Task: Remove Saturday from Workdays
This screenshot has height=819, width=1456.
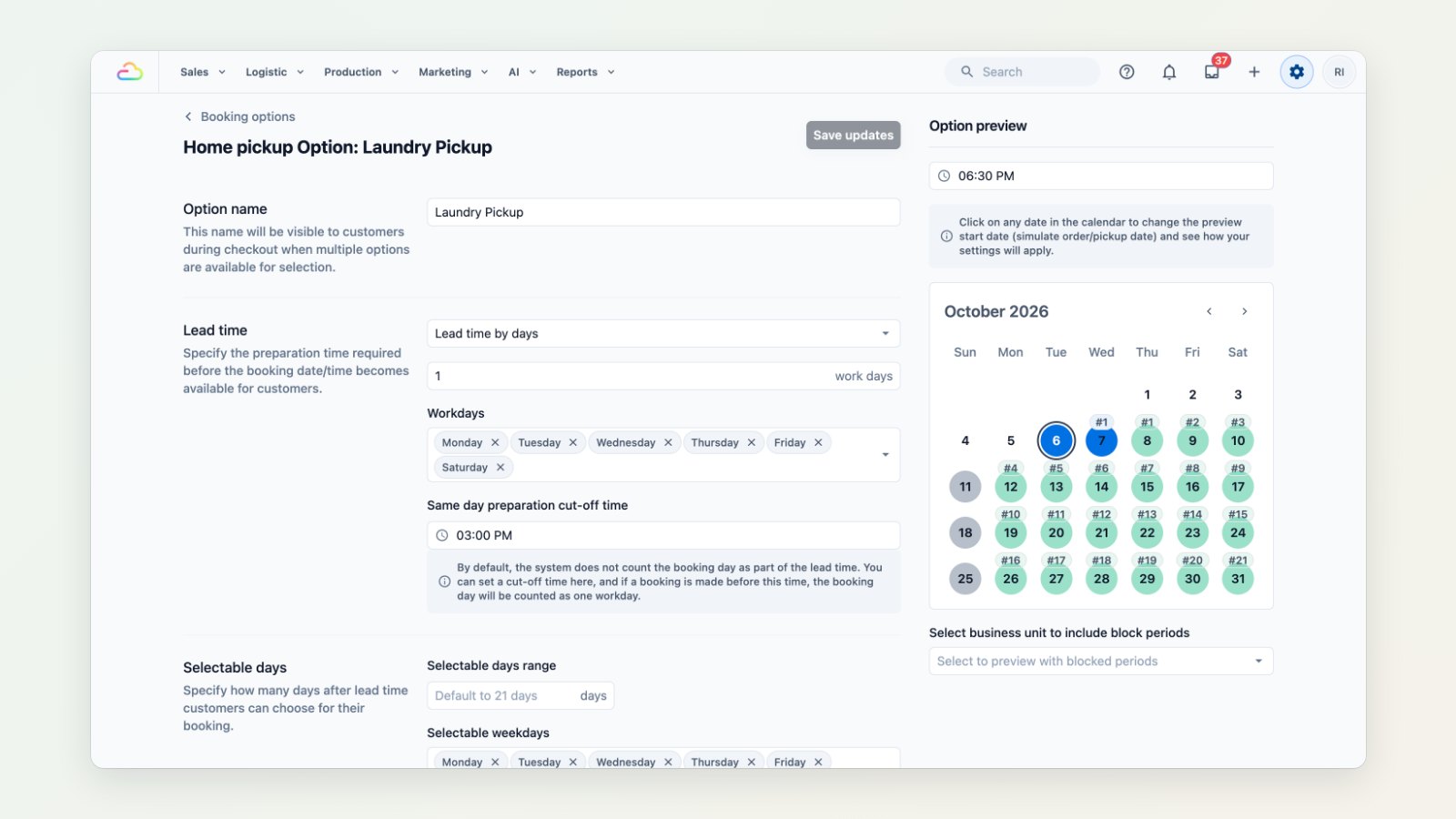Action: click(500, 467)
